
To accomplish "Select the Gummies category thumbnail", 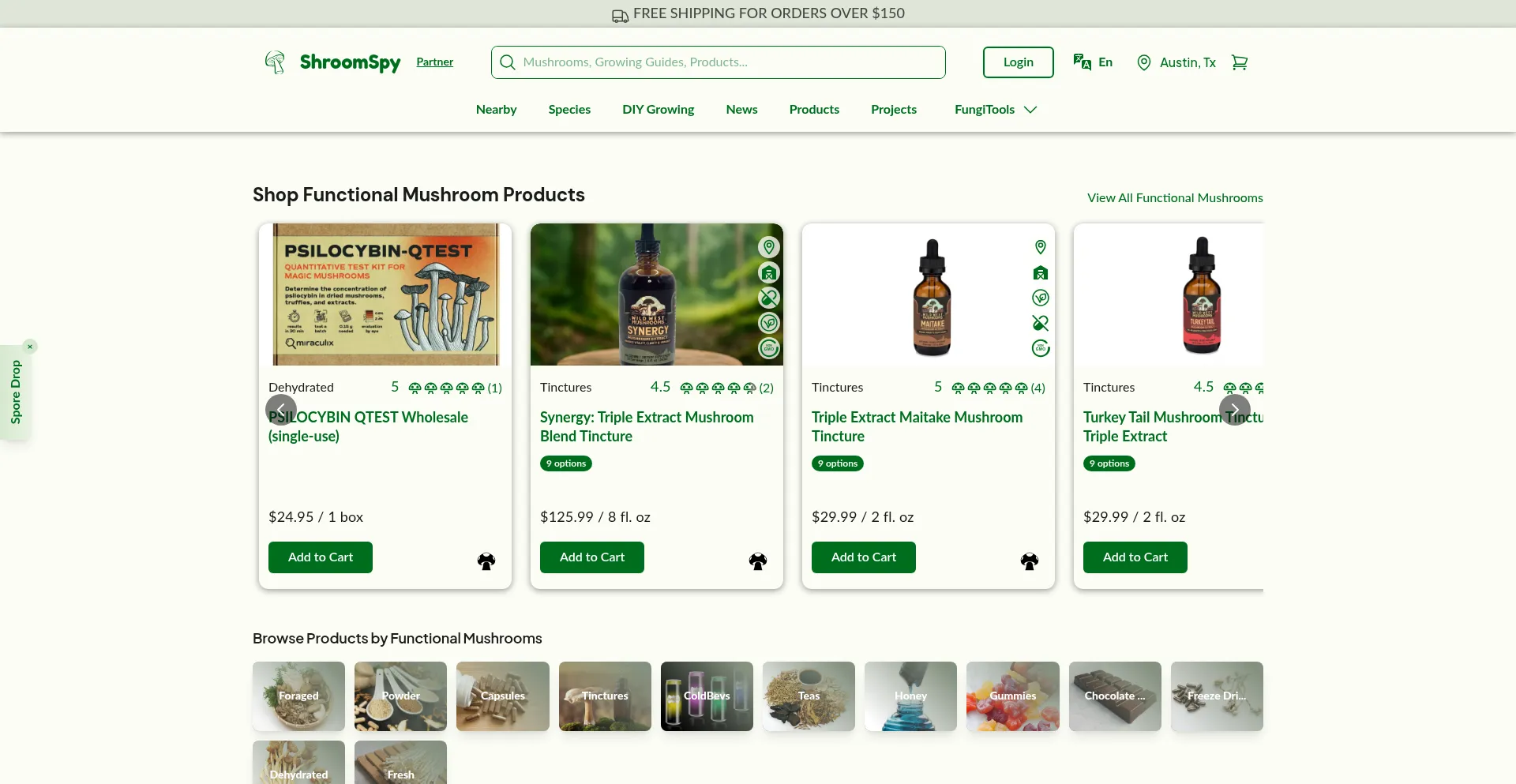I will coord(1012,696).
